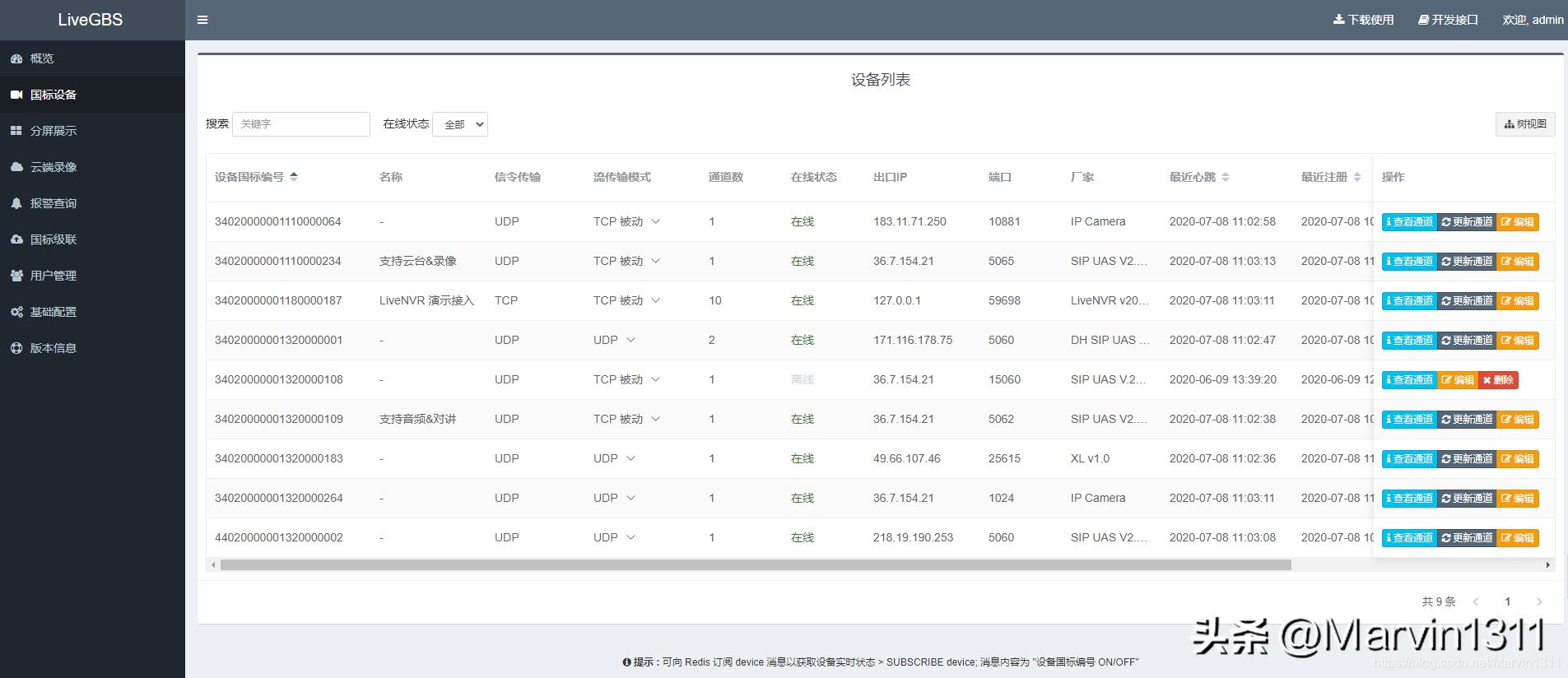Click 查看通道 for 支持音频&对讲 row
Image resolution: width=1568 pixels, height=678 pixels.
click(x=1410, y=419)
